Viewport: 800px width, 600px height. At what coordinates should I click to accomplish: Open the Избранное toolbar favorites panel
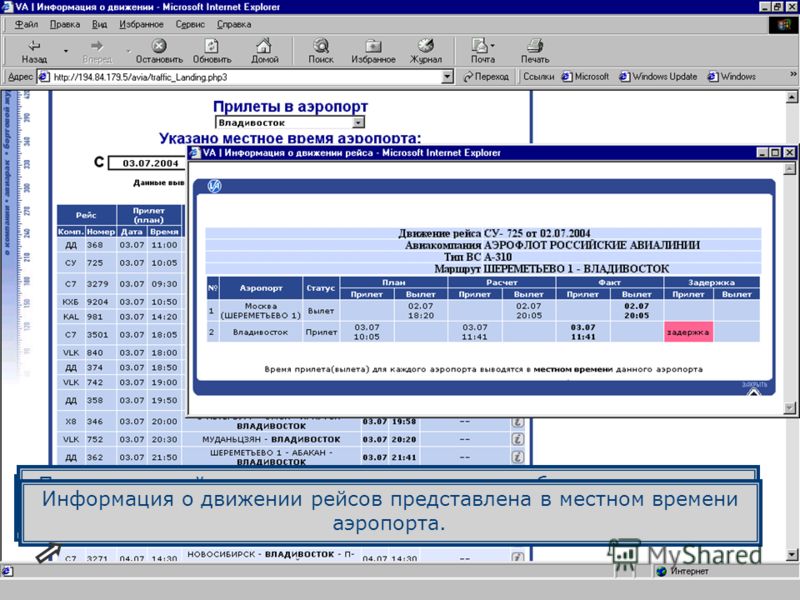coord(373,52)
